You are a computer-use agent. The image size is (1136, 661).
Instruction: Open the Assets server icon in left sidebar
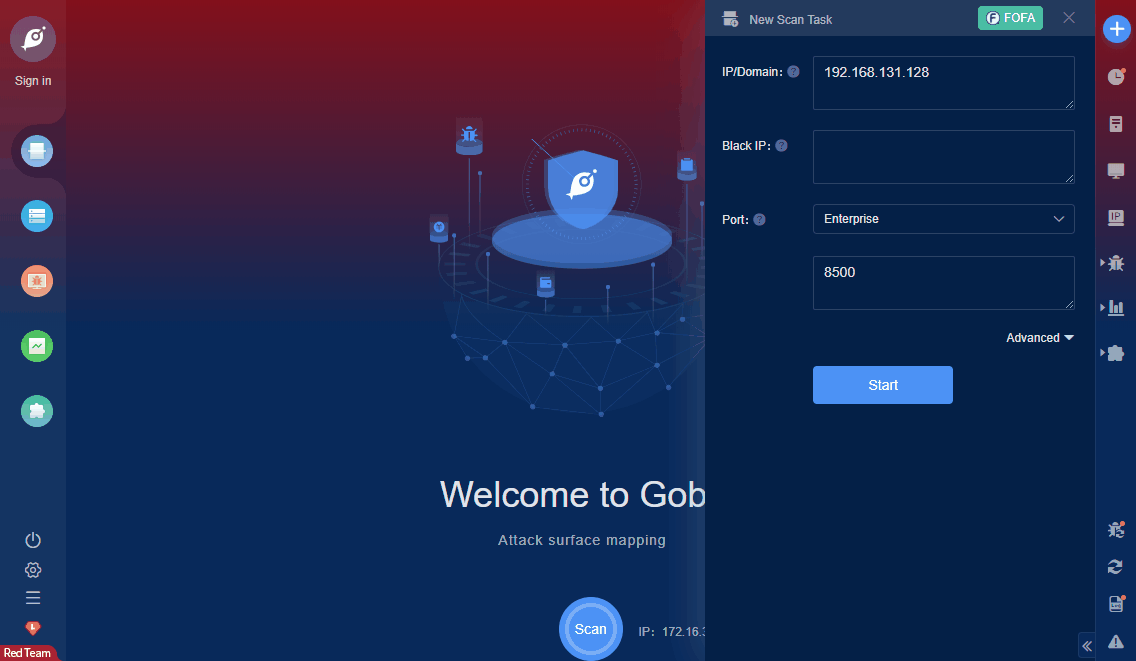(x=37, y=216)
